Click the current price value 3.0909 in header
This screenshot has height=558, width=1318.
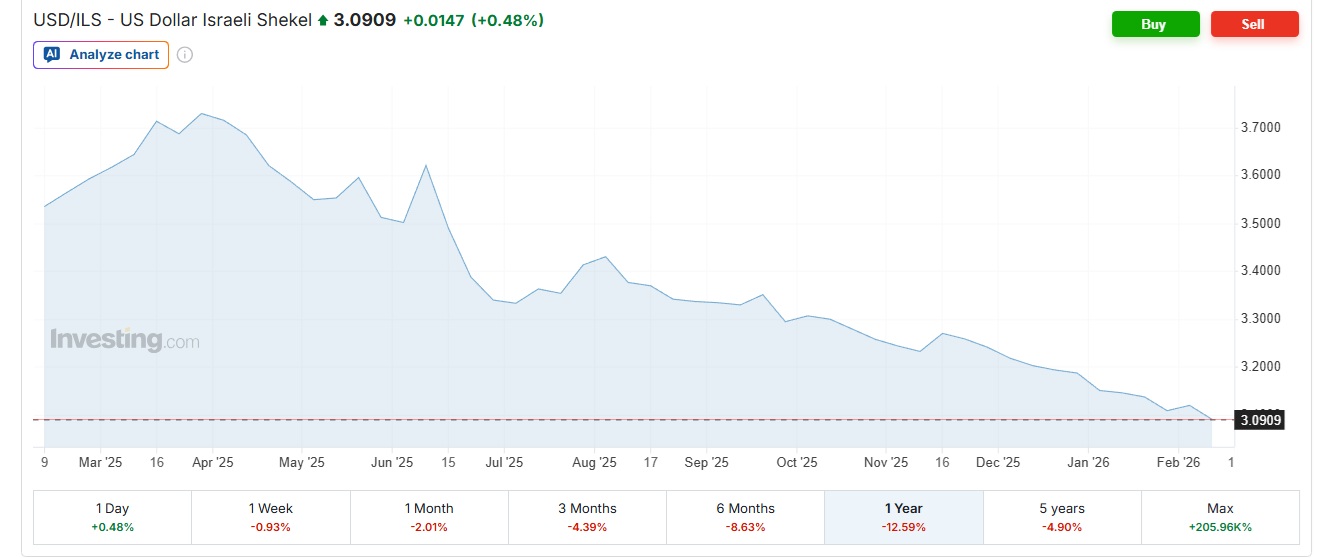point(364,20)
